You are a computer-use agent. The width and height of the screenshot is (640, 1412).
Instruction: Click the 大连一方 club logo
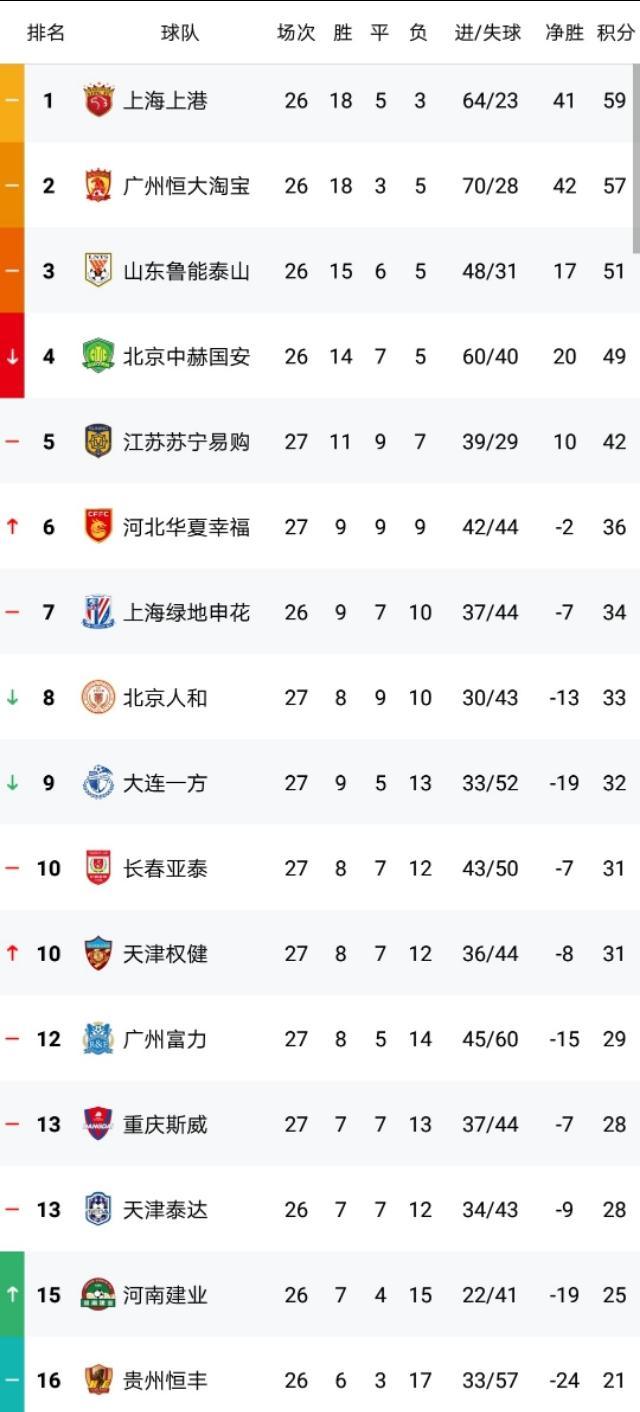coord(98,783)
